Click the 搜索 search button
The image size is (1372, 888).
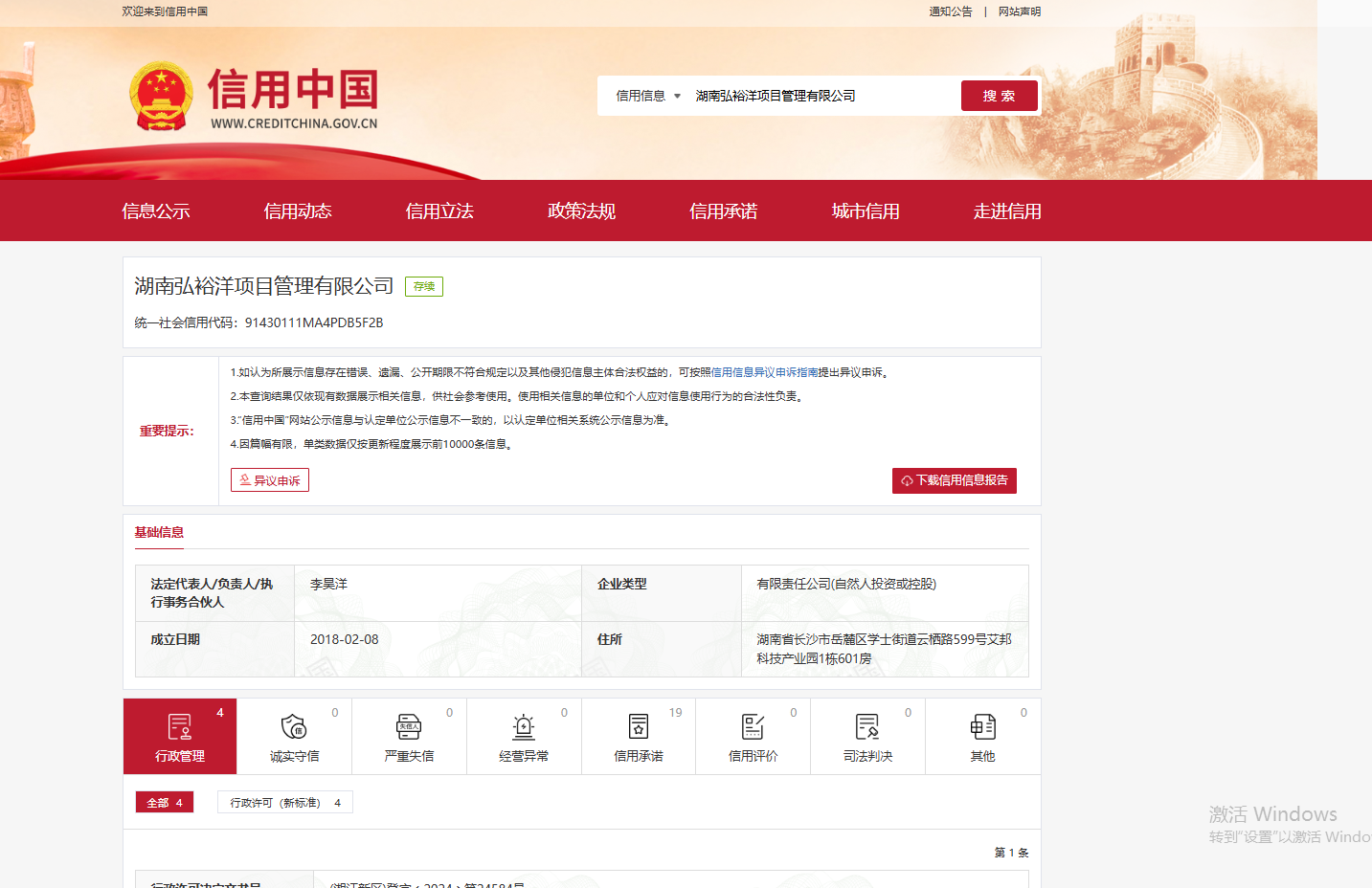(999, 96)
